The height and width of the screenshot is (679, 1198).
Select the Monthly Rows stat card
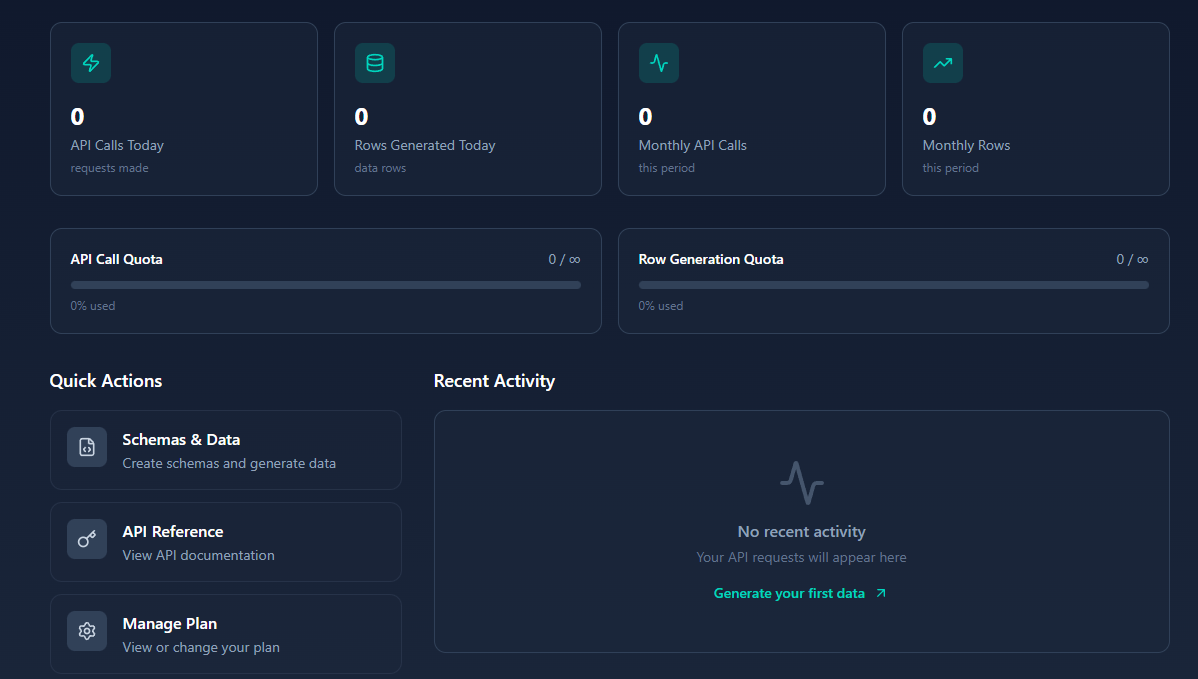click(1035, 108)
